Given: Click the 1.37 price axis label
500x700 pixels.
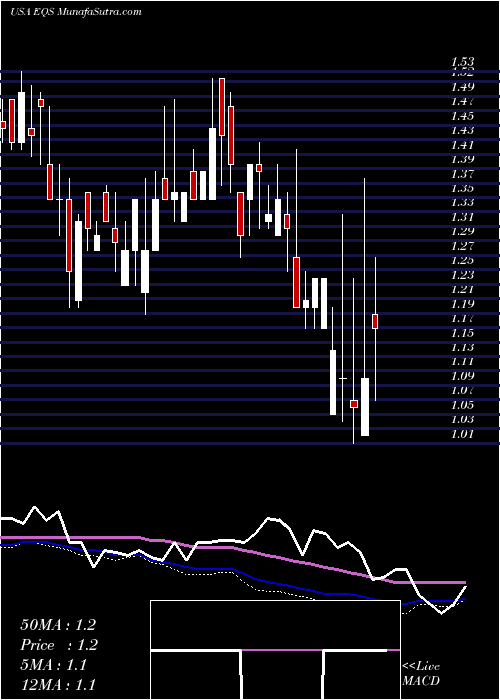Looking at the screenshot, I should pos(462,174).
